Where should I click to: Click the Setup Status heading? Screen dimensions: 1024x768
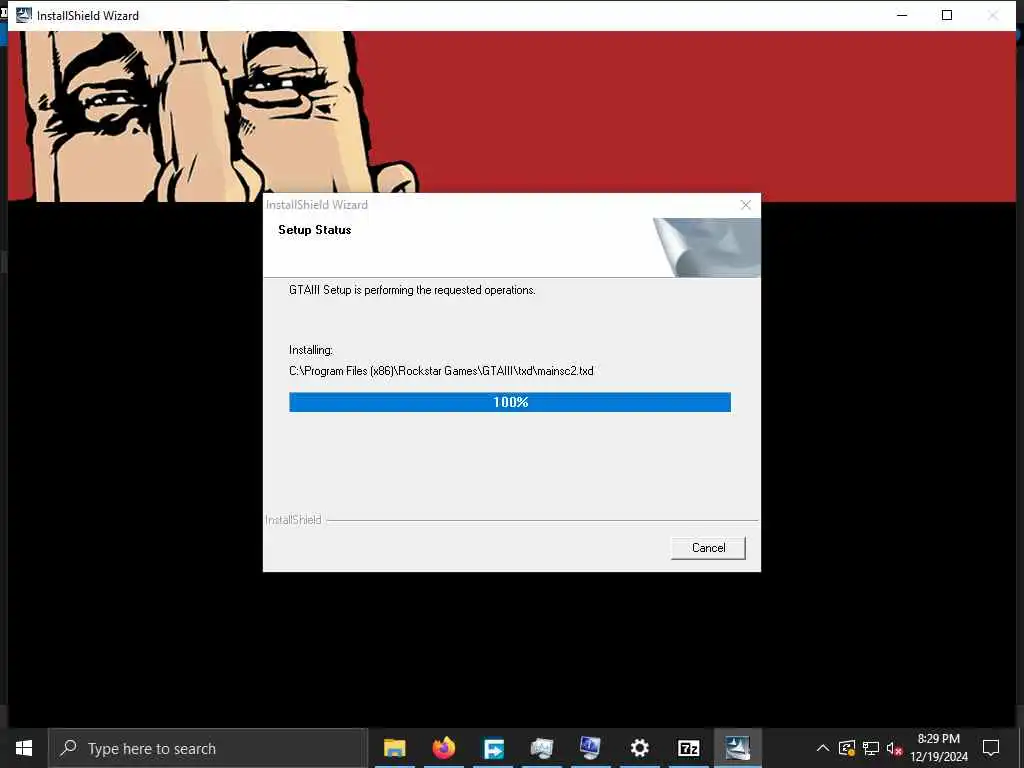[315, 230]
